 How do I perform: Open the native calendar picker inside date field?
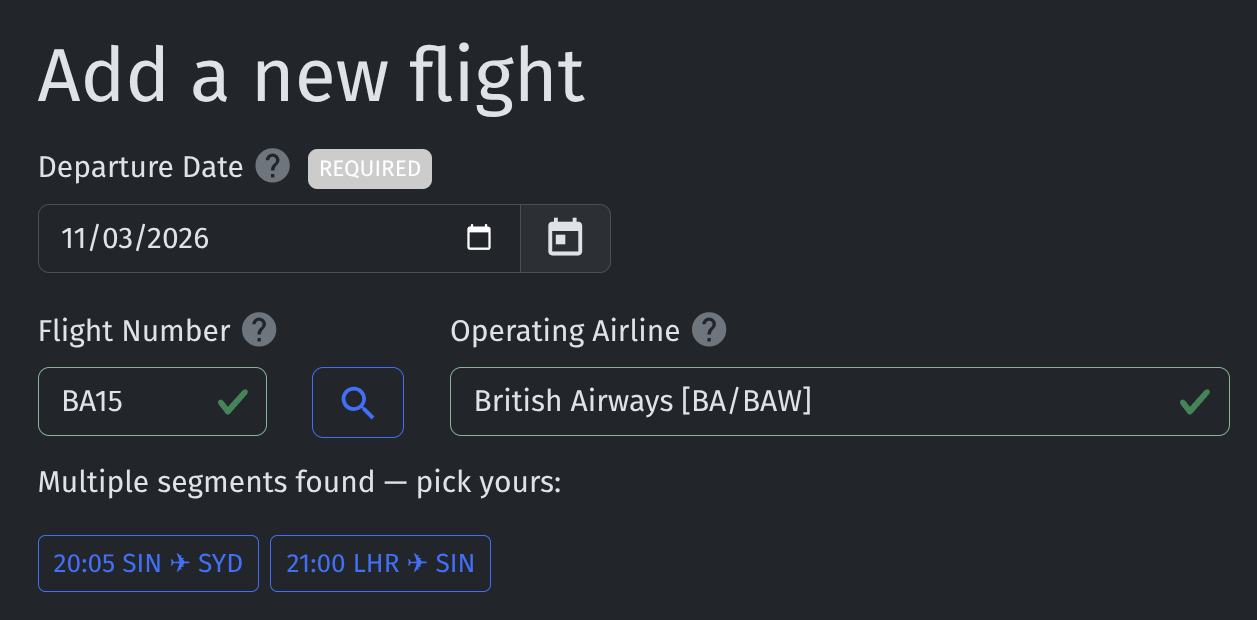(x=479, y=238)
